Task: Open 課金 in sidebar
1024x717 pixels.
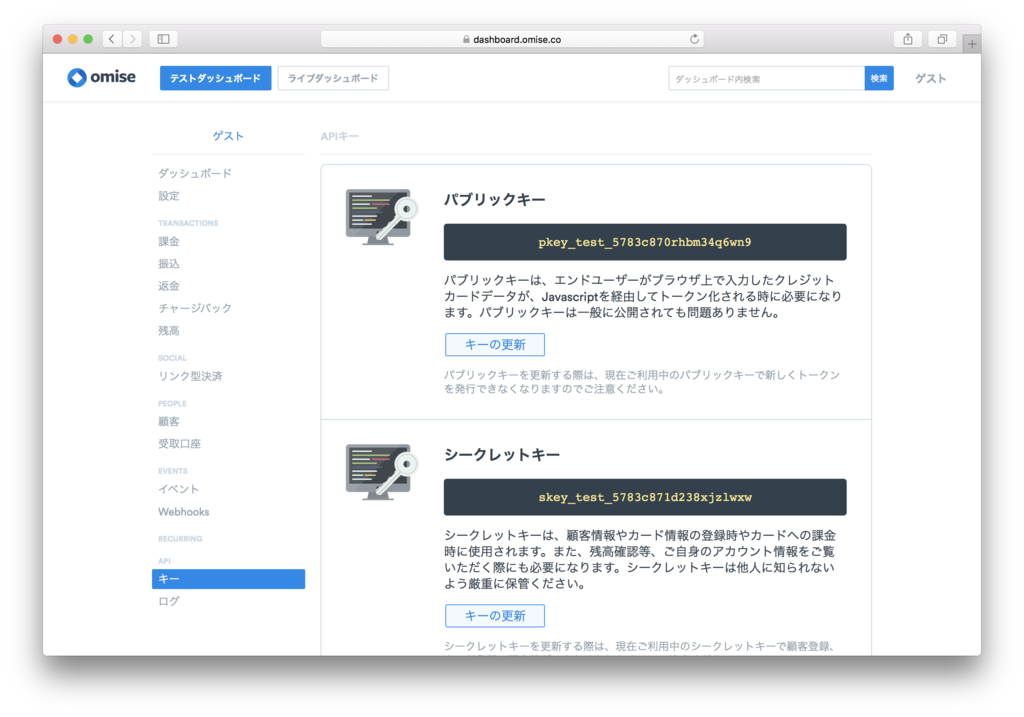Action: click(x=168, y=241)
